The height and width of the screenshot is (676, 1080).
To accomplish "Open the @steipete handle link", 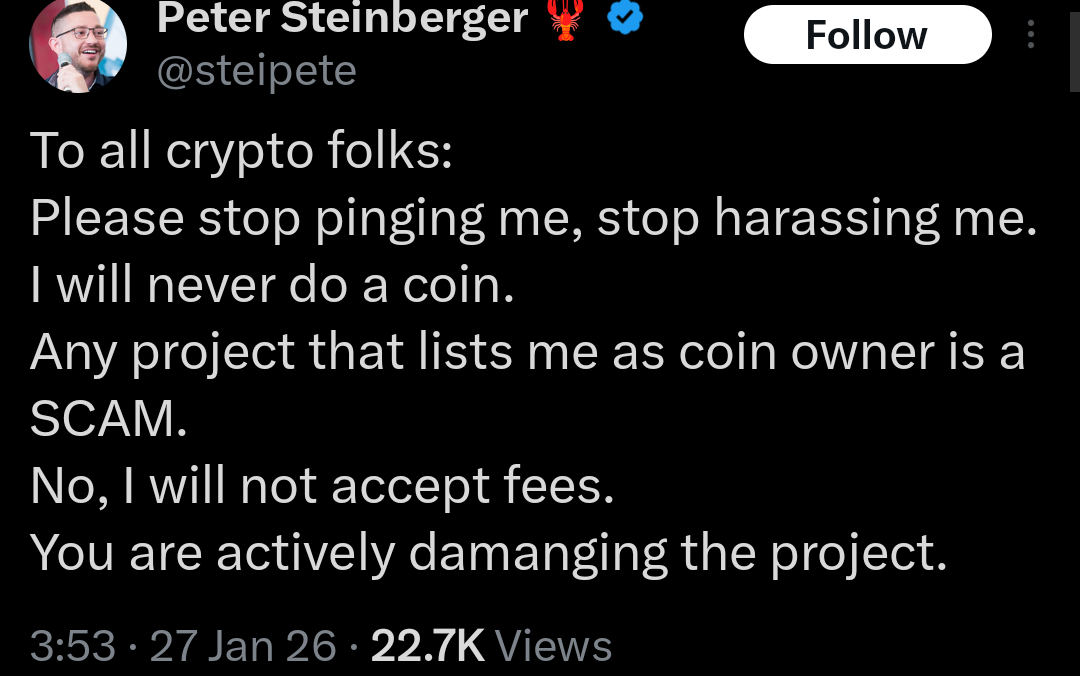I will [256, 70].
